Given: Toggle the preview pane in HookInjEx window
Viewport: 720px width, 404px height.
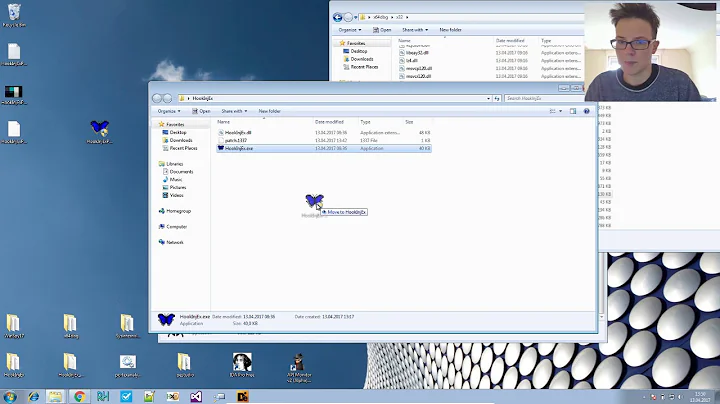Looking at the screenshot, I should pyautogui.click(x=573, y=111).
